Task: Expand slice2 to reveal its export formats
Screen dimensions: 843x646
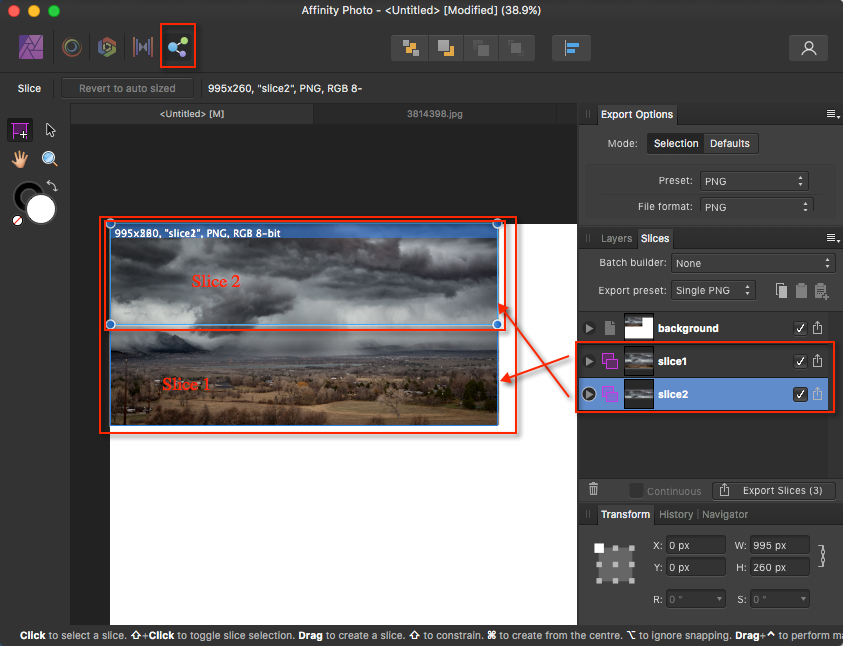Action: tap(589, 394)
